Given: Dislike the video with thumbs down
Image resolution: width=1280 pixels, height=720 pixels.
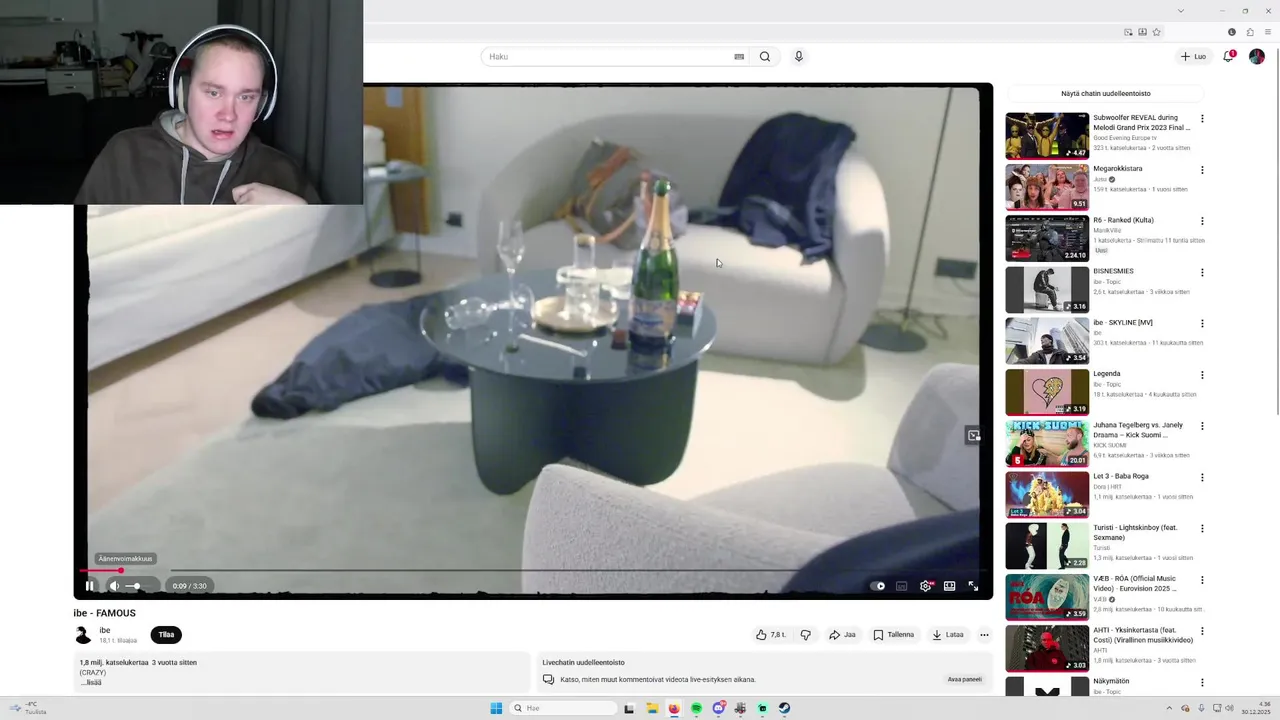Looking at the screenshot, I should click(806, 635).
